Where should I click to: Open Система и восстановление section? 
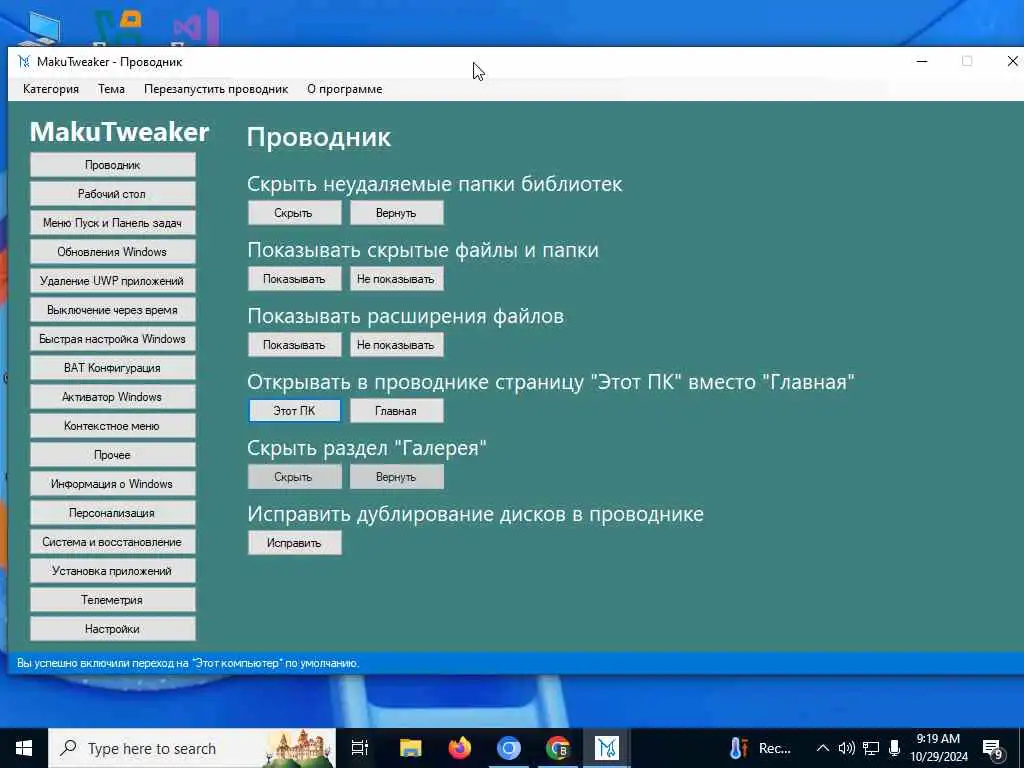coord(112,541)
